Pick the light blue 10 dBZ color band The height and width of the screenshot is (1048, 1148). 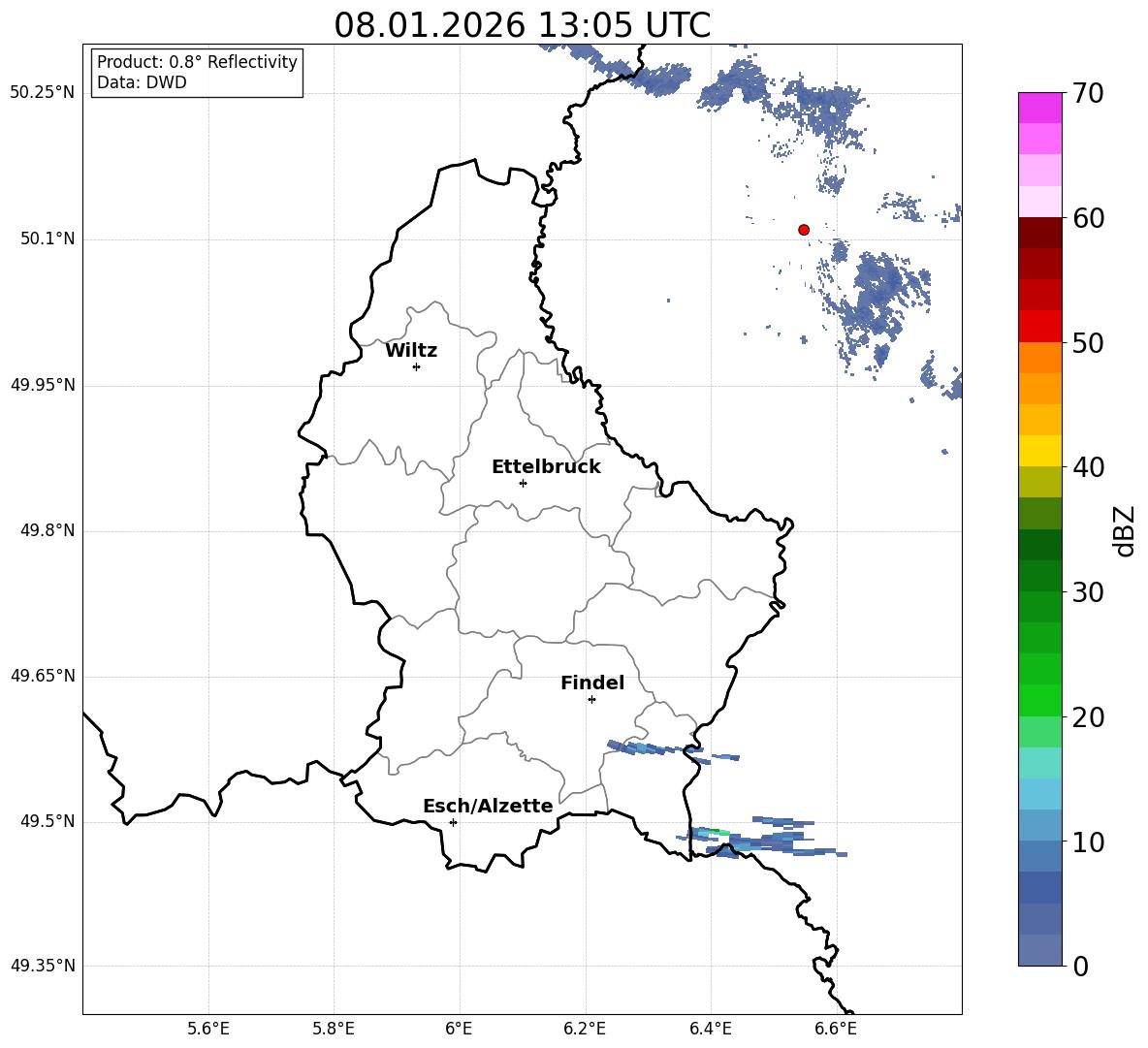point(1040,826)
